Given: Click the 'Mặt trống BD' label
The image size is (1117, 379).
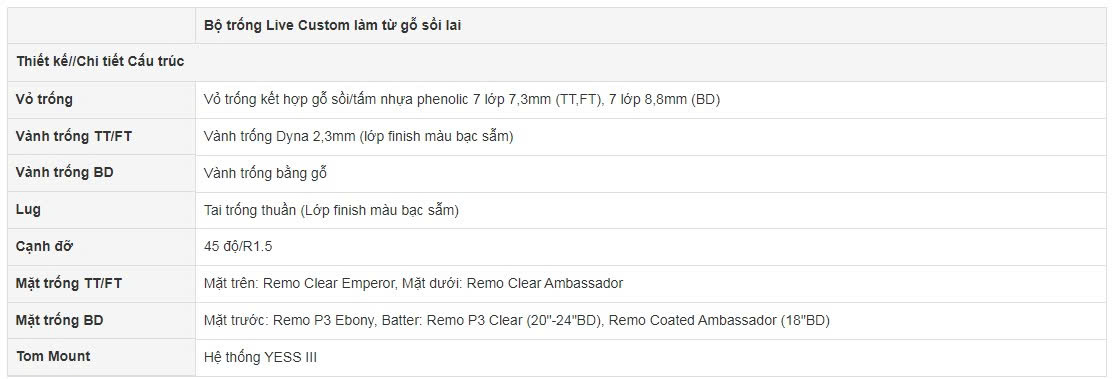Looking at the screenshot, I should 59,321.
